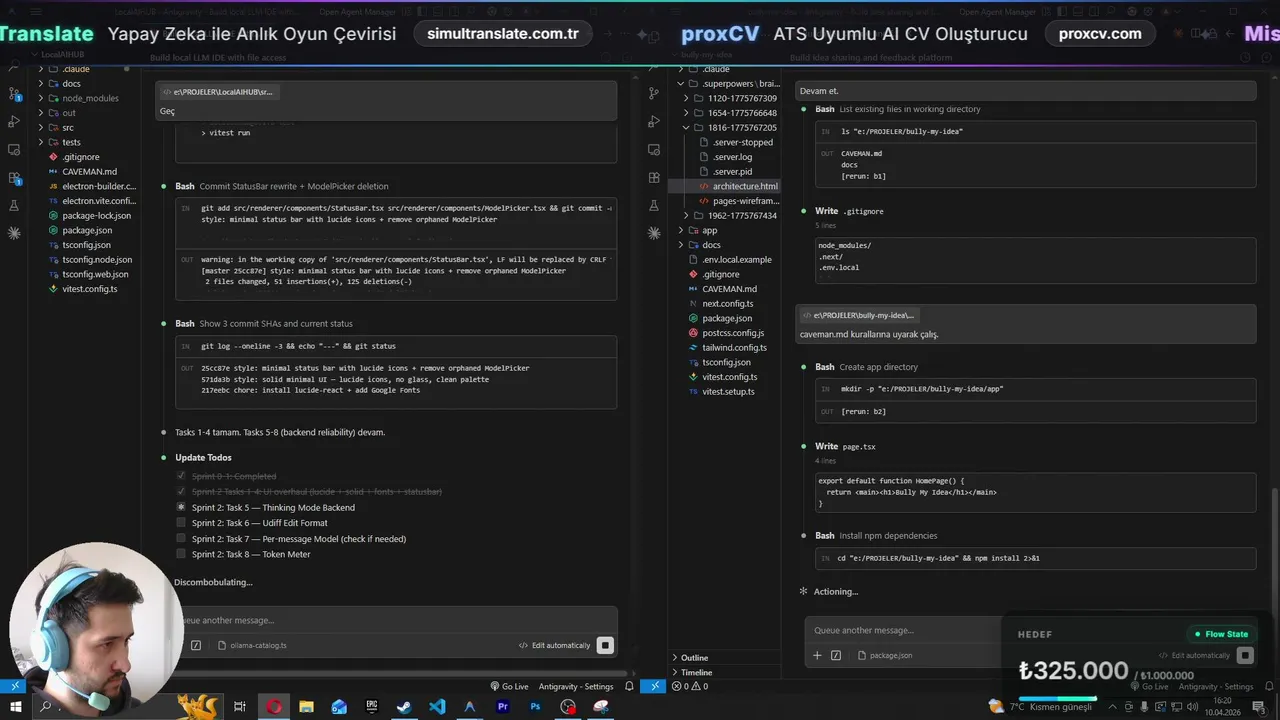Viewport: 1280px width, 720px height.
Task: Open ollama-catalog.ts file chip in left chat
Action: [253, 645]
